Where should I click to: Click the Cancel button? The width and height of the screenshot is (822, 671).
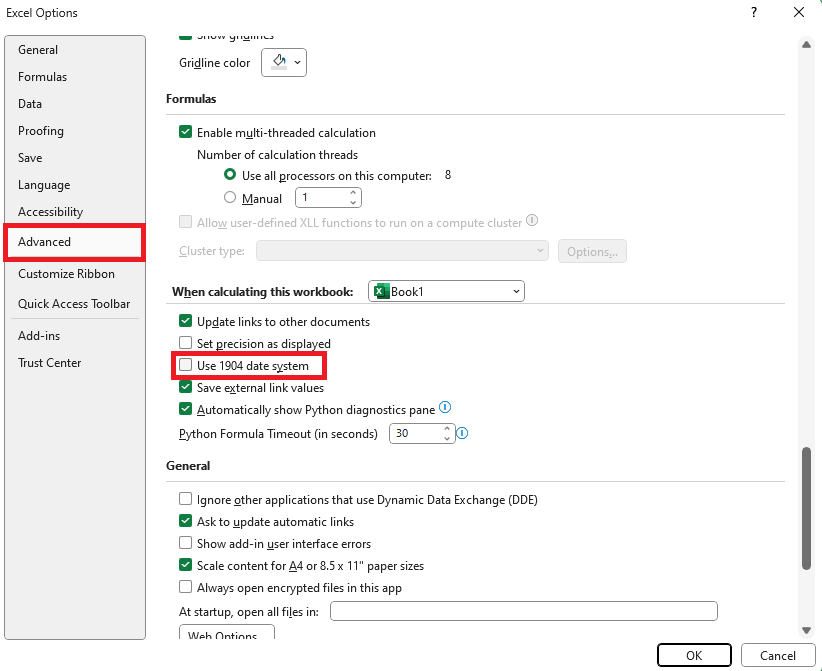pos(777,655)
